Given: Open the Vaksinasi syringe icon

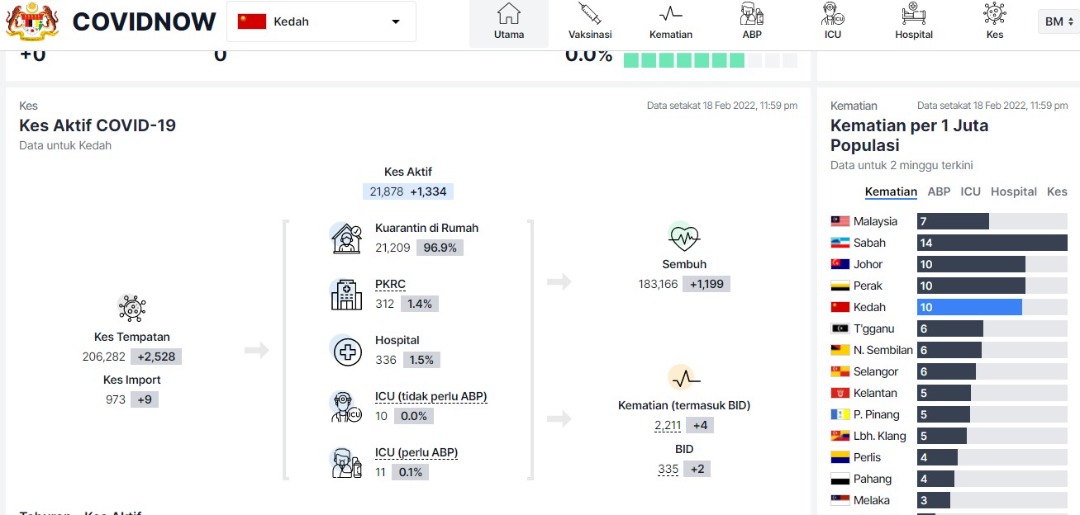Looking at the screenshot, I should pyautogui.click(x=590, y=13).
